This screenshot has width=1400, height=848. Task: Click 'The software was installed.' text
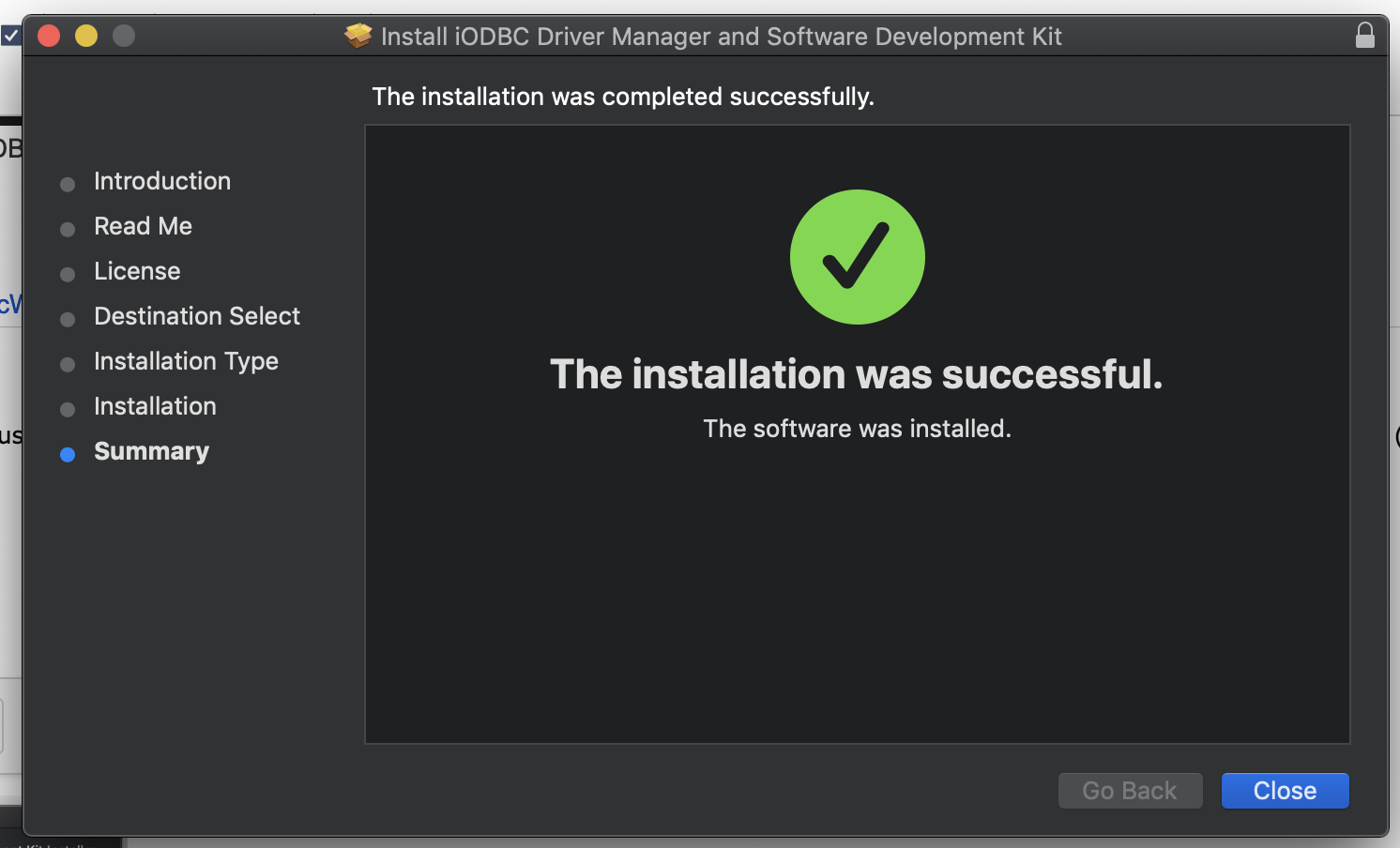click(858, 429)
